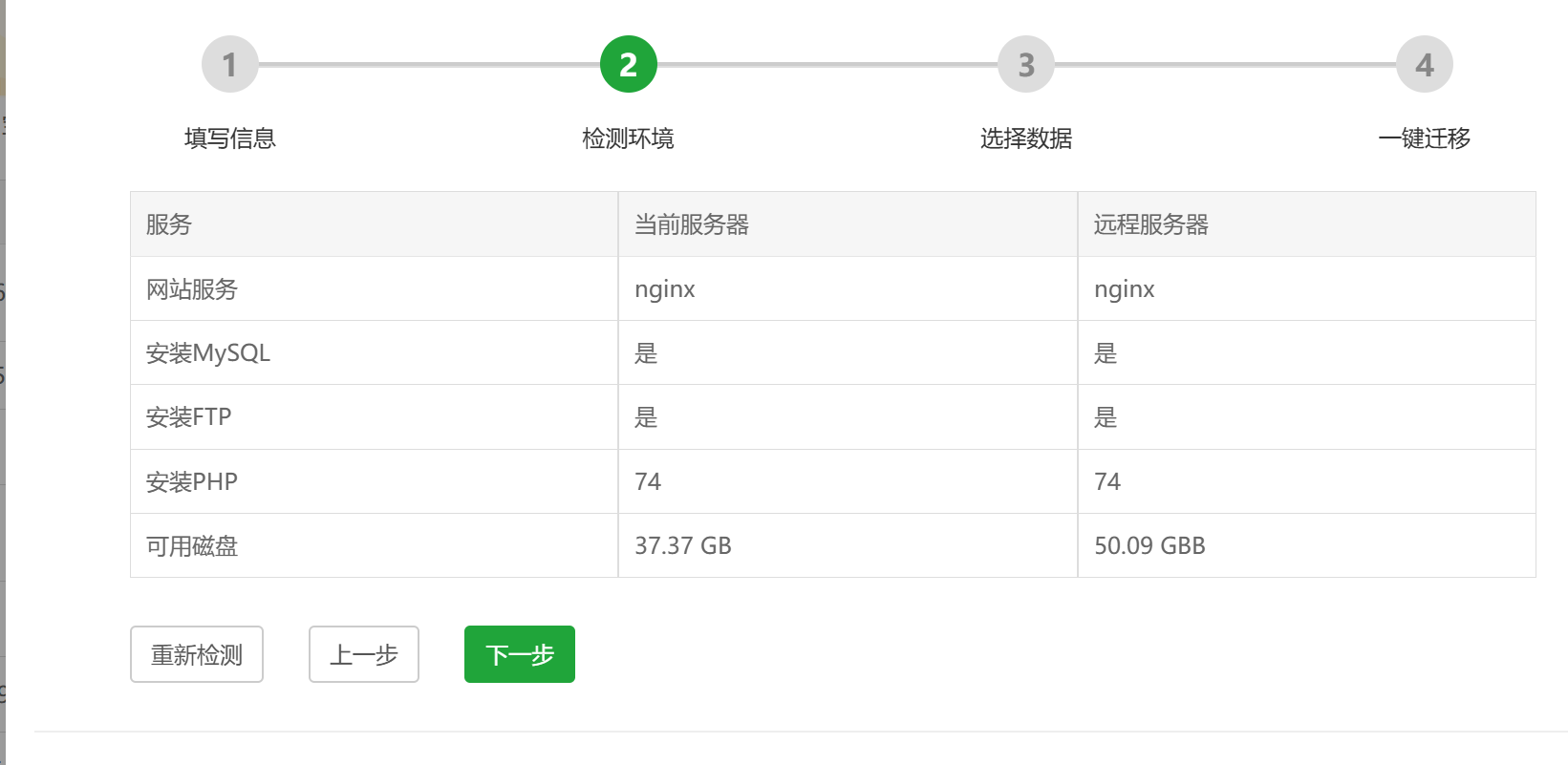Go back with the 上一步 button

click(x=364, y=654)
